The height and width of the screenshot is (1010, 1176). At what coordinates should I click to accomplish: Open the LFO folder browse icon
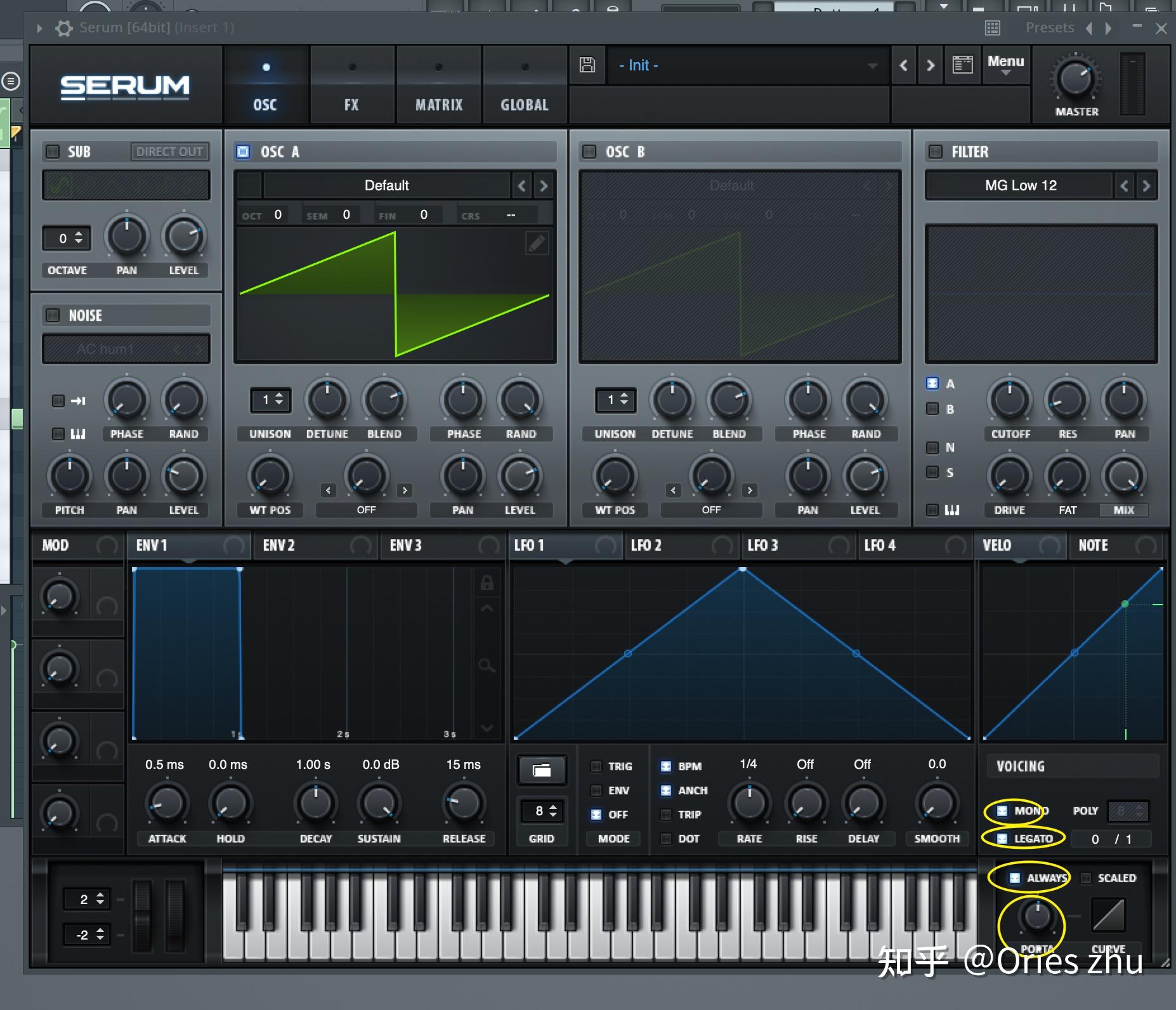(542, 770)
